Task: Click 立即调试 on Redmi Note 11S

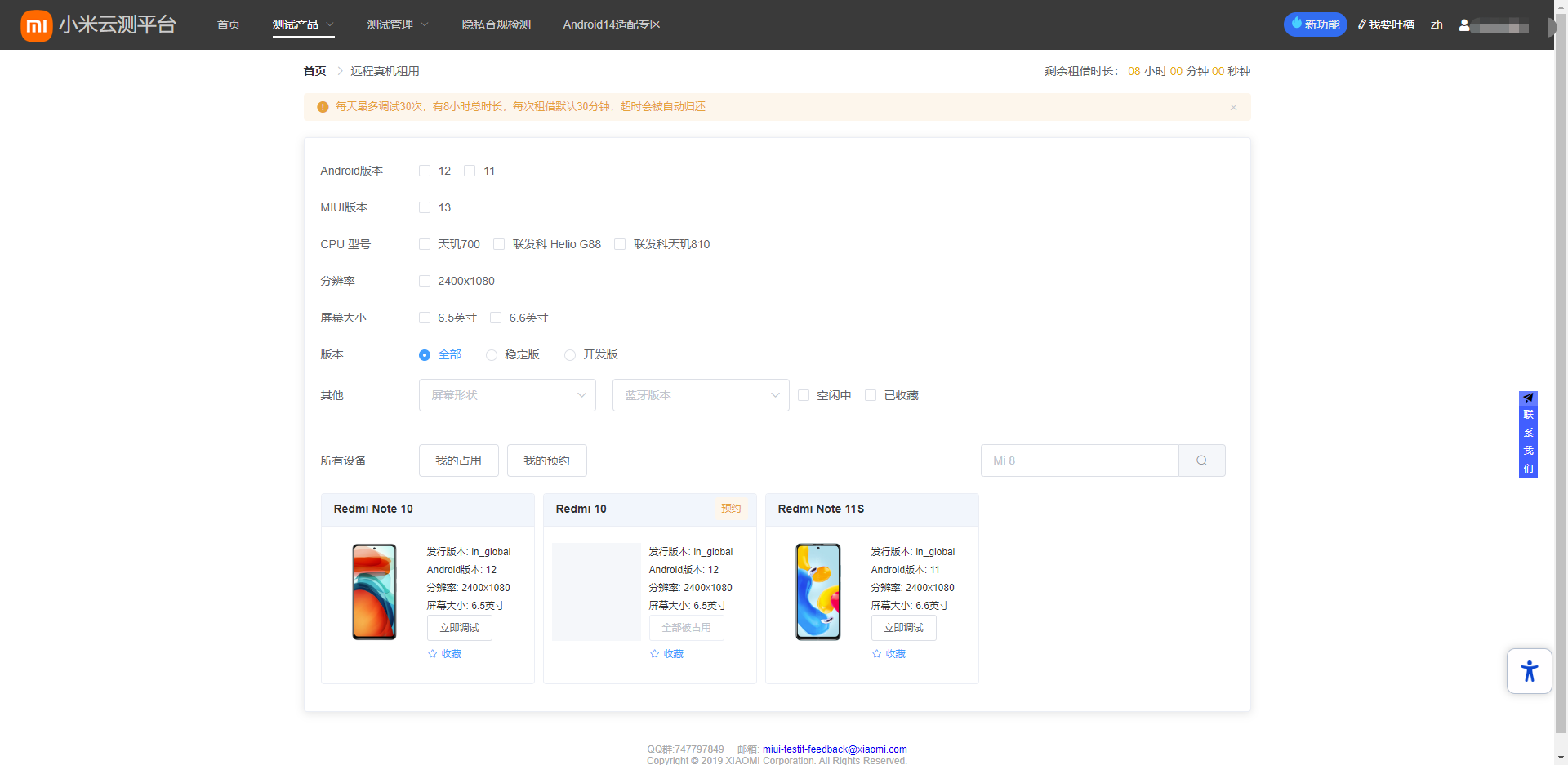Action: [903, 628]
